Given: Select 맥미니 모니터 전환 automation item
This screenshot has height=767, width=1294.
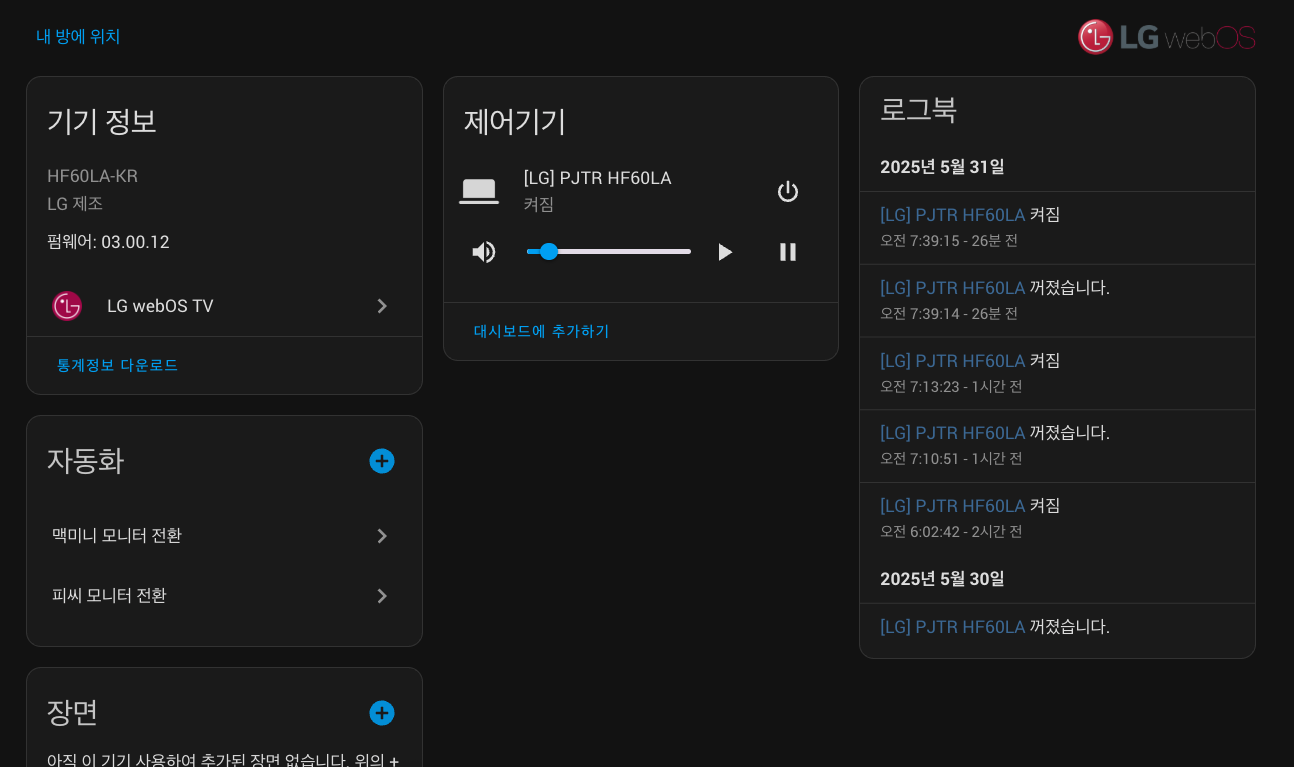Looking at the screenshot, I should (x=117, y=536).
